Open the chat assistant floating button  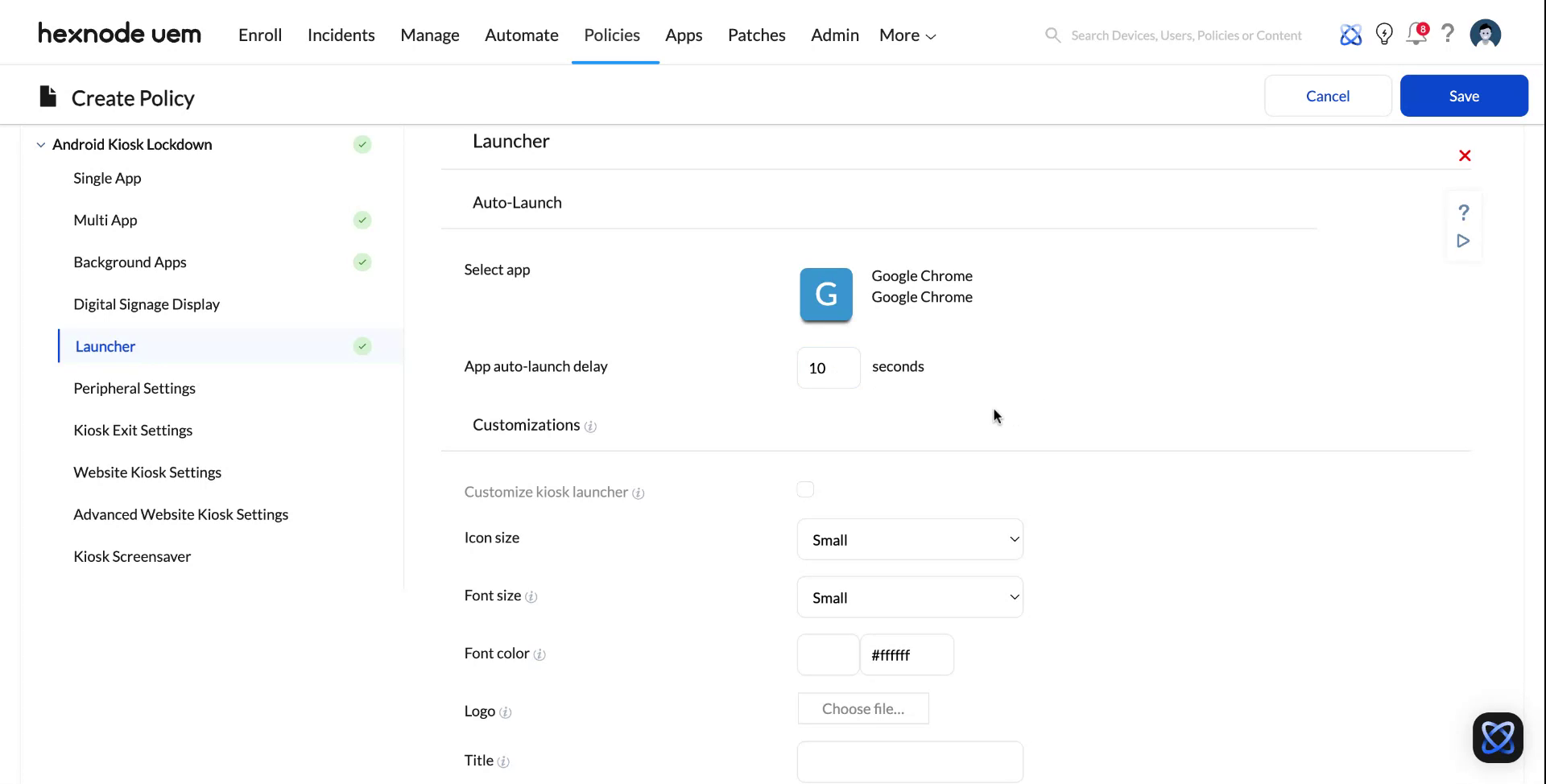1498,737
